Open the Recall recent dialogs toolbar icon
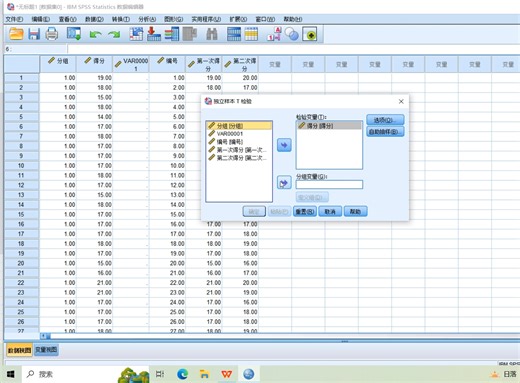Viewport: 520px width, 383px height. (74, 34)
